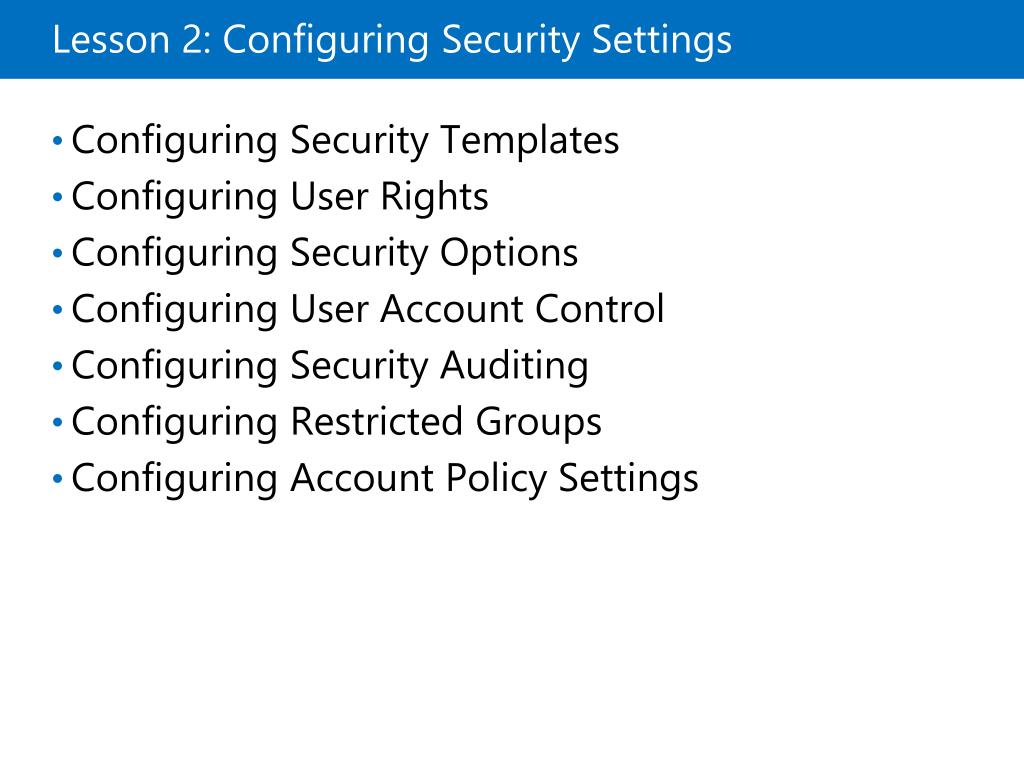Click the bullet dot before User Account Control
This screenshot has width=1024, height=768.
pyautogui.click(x=57, y=309)
